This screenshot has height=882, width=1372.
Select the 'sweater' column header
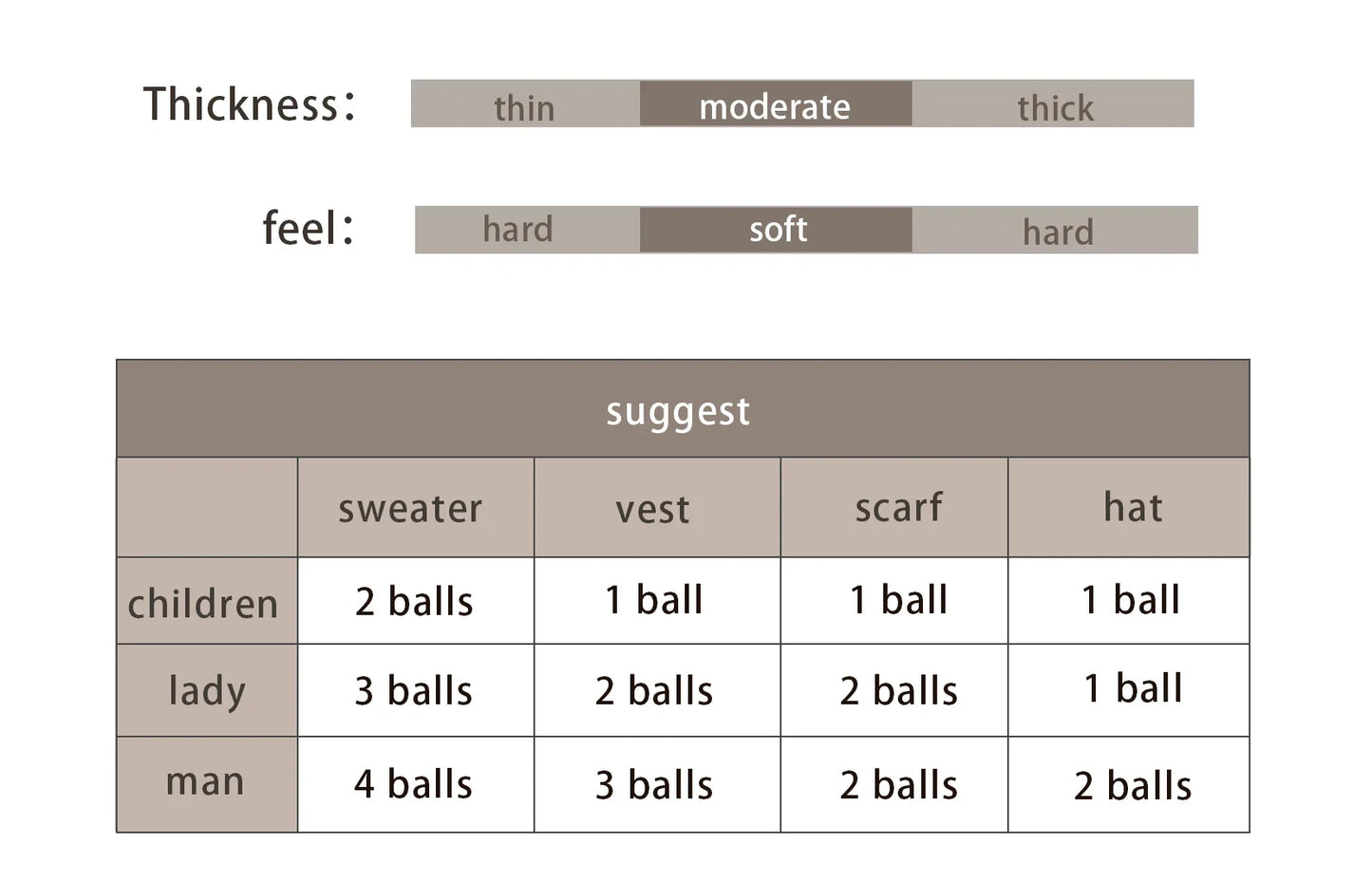coord(416,508)
